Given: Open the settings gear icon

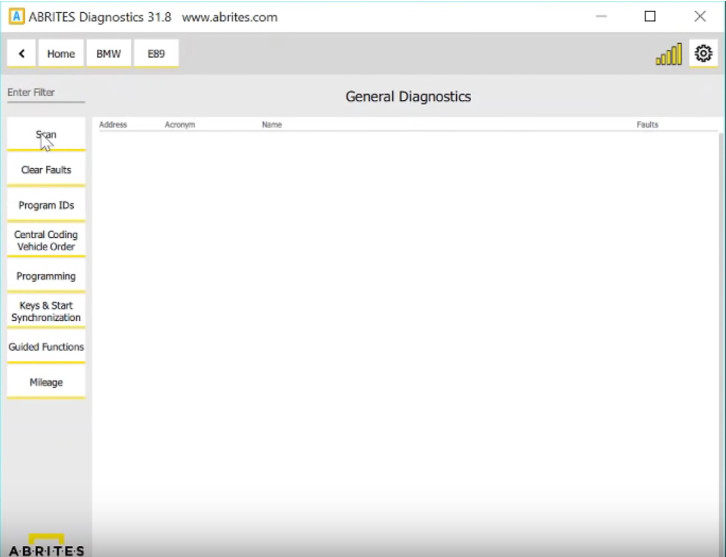Looking at the screenshot, I should pyautogui.click(x=703, y=53).
